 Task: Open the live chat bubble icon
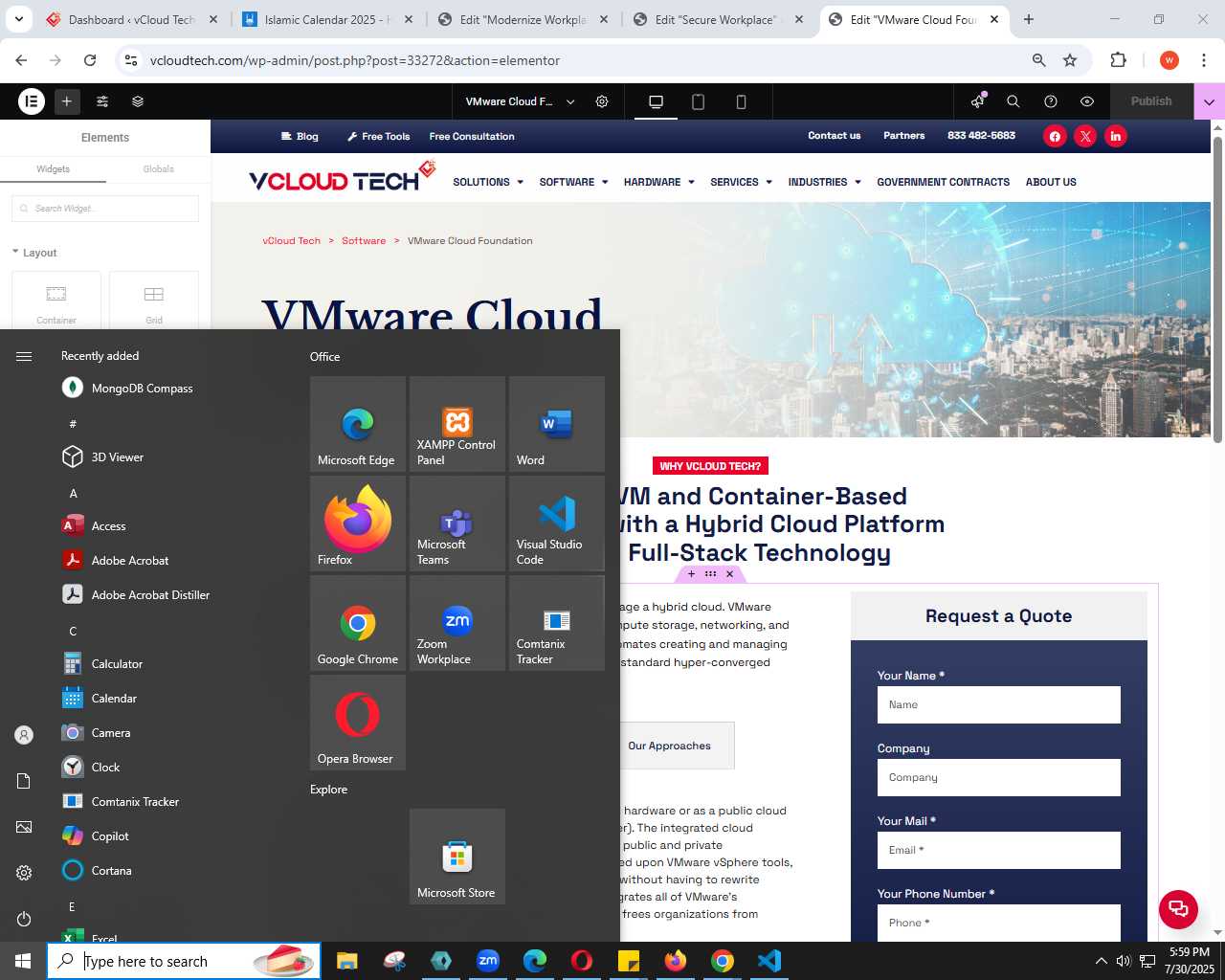(x=1178, y=909)
